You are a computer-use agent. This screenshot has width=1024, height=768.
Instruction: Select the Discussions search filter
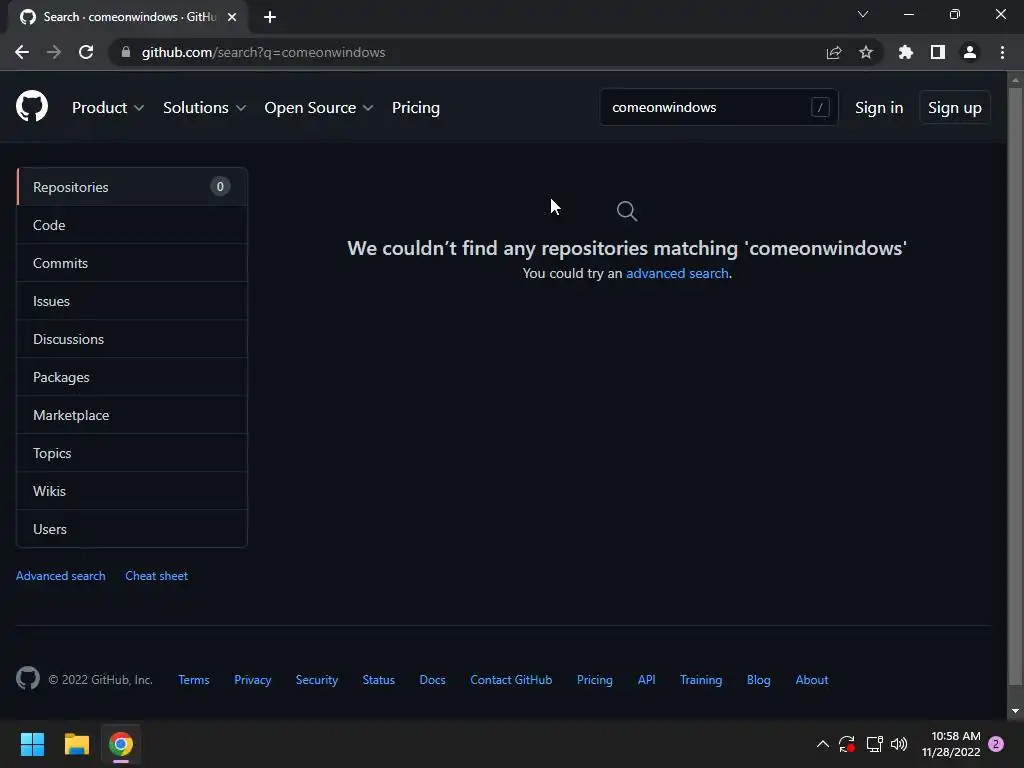[x=132, y=339]
